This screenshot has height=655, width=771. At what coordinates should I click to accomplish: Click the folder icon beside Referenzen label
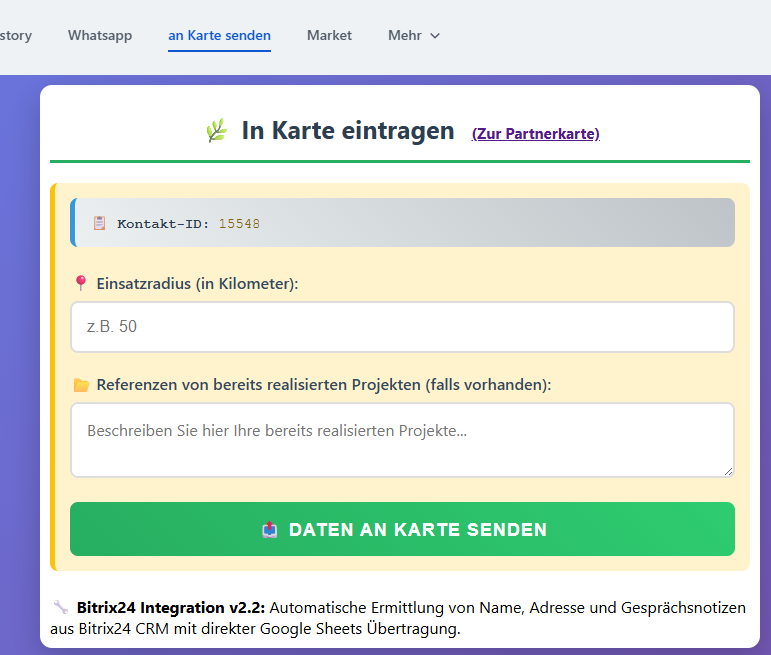point(81,385)
